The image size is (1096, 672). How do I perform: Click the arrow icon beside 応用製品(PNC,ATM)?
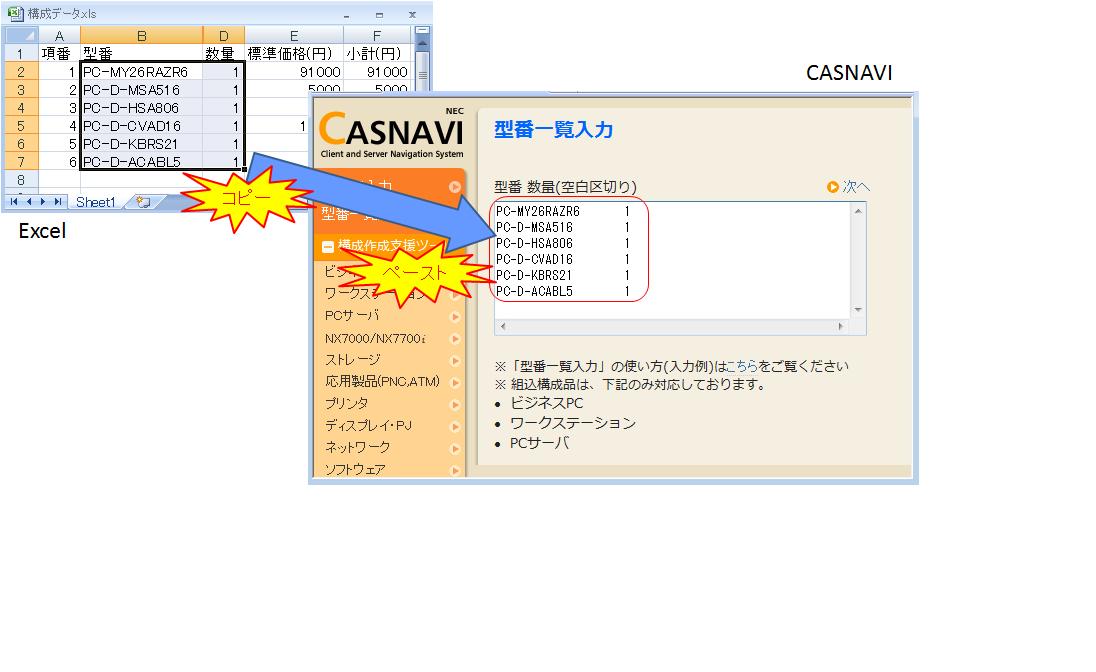(455, 383)
